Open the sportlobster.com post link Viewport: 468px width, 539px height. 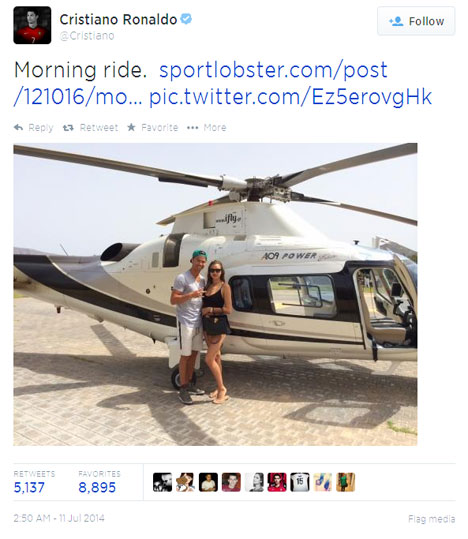[x=200, y=84]
